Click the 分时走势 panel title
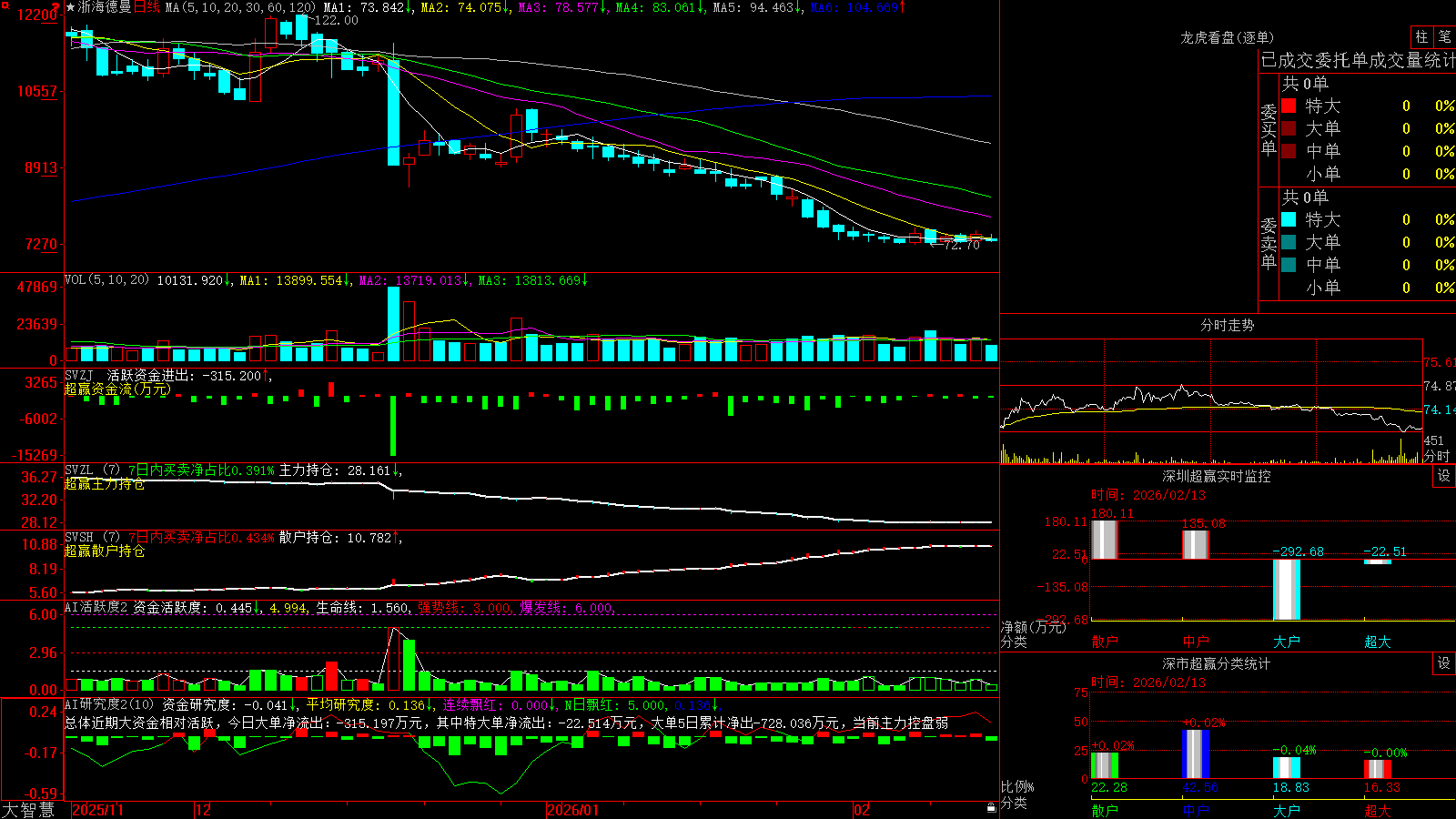This screenshot has height=819, width=1456. point(1228,325)
